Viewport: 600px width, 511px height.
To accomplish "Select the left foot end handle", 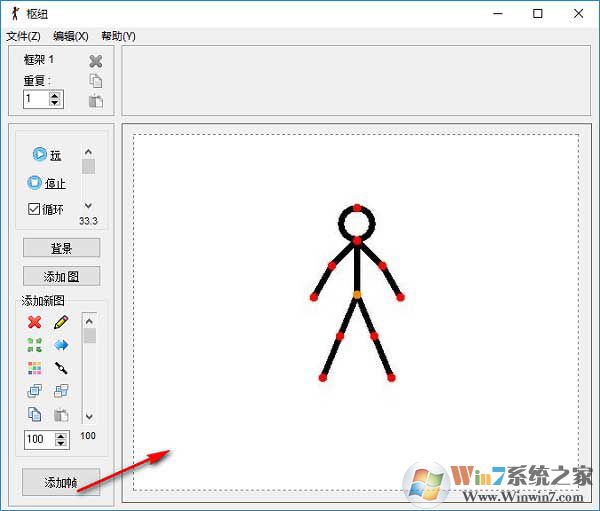I will point(323,378).
